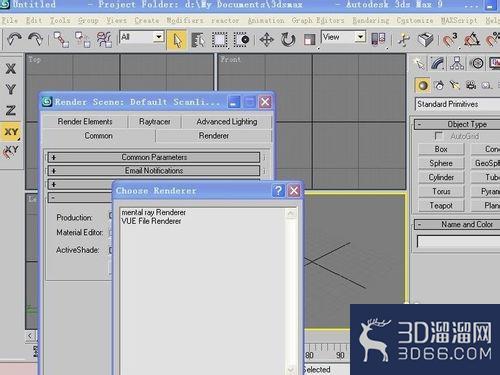Open the Edit menu
This screenshot has width=500, height=375.
click(34, 21)
